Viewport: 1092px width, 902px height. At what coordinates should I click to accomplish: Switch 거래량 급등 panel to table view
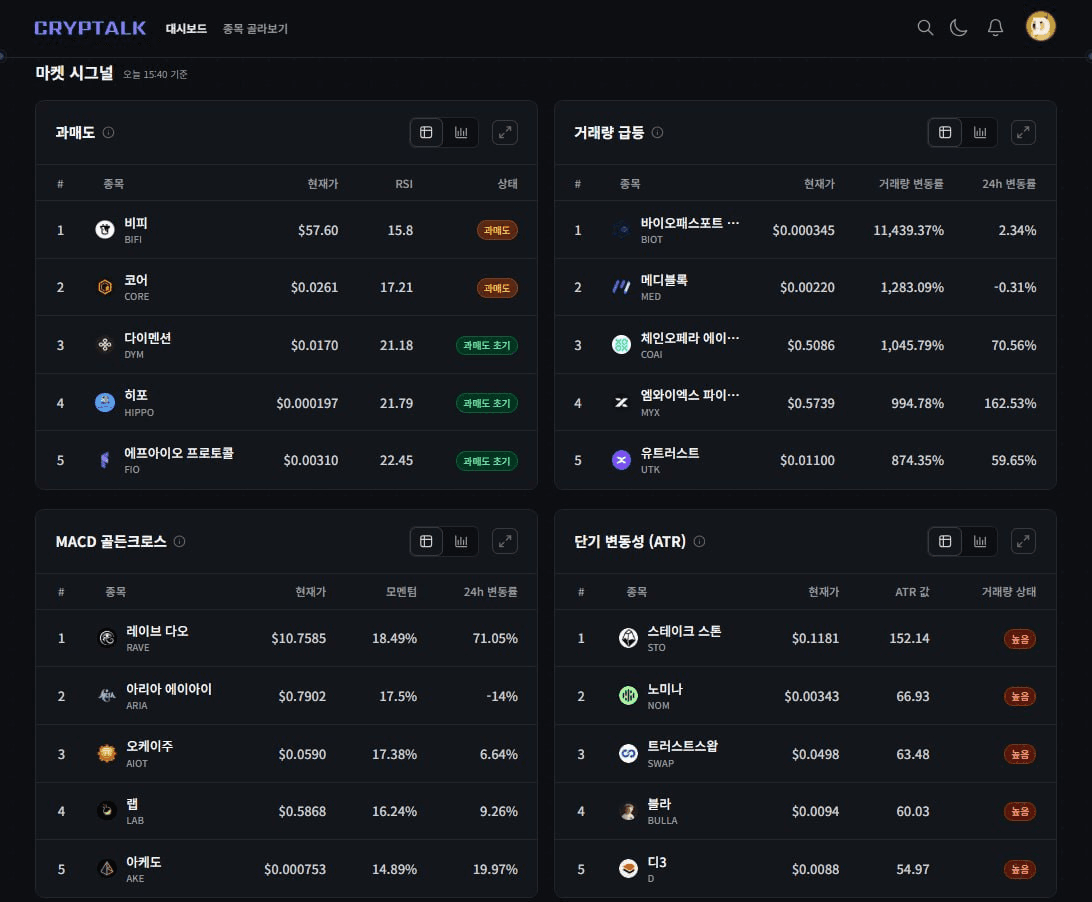tap(944, 132)
